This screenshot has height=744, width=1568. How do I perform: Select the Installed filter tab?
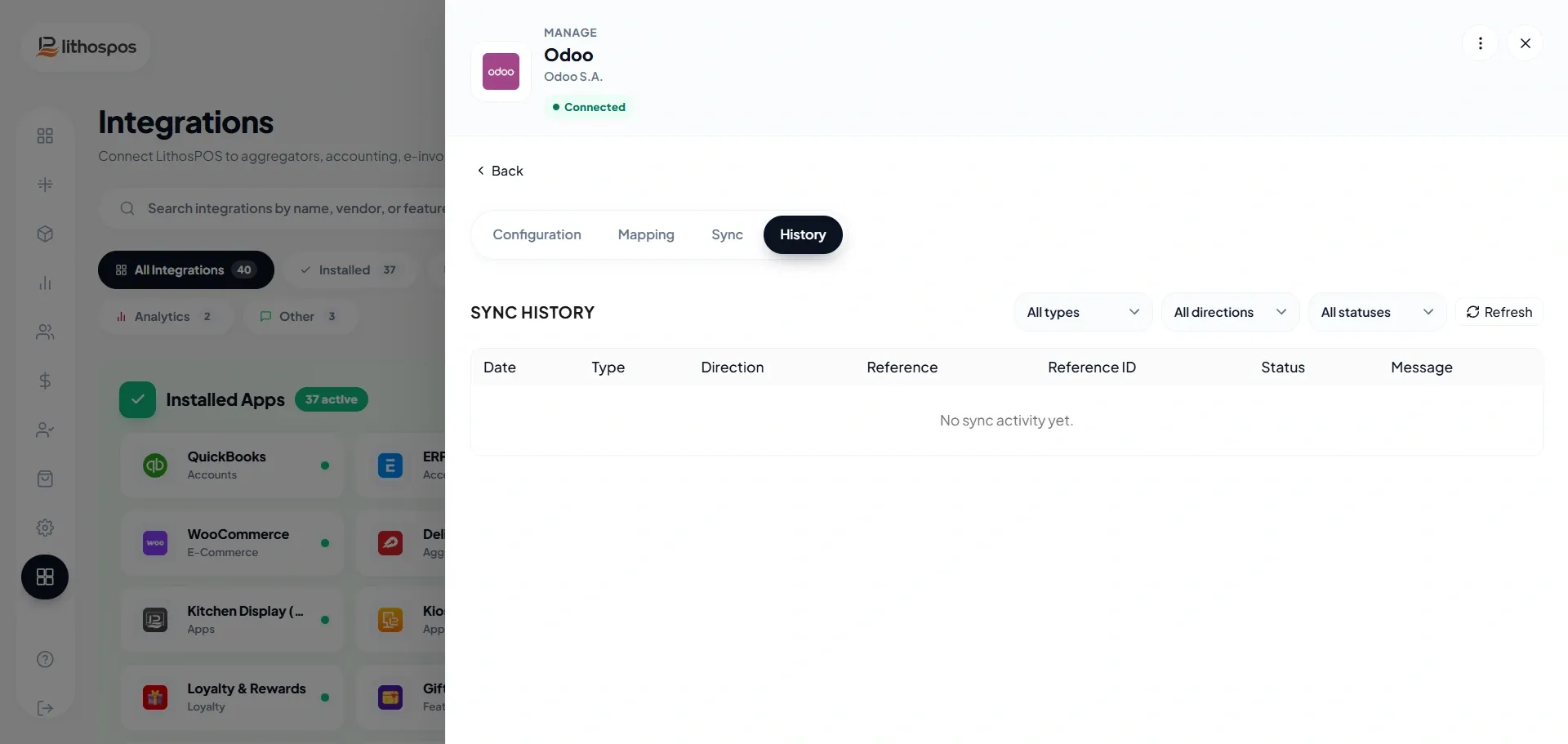tap(350, 270)
